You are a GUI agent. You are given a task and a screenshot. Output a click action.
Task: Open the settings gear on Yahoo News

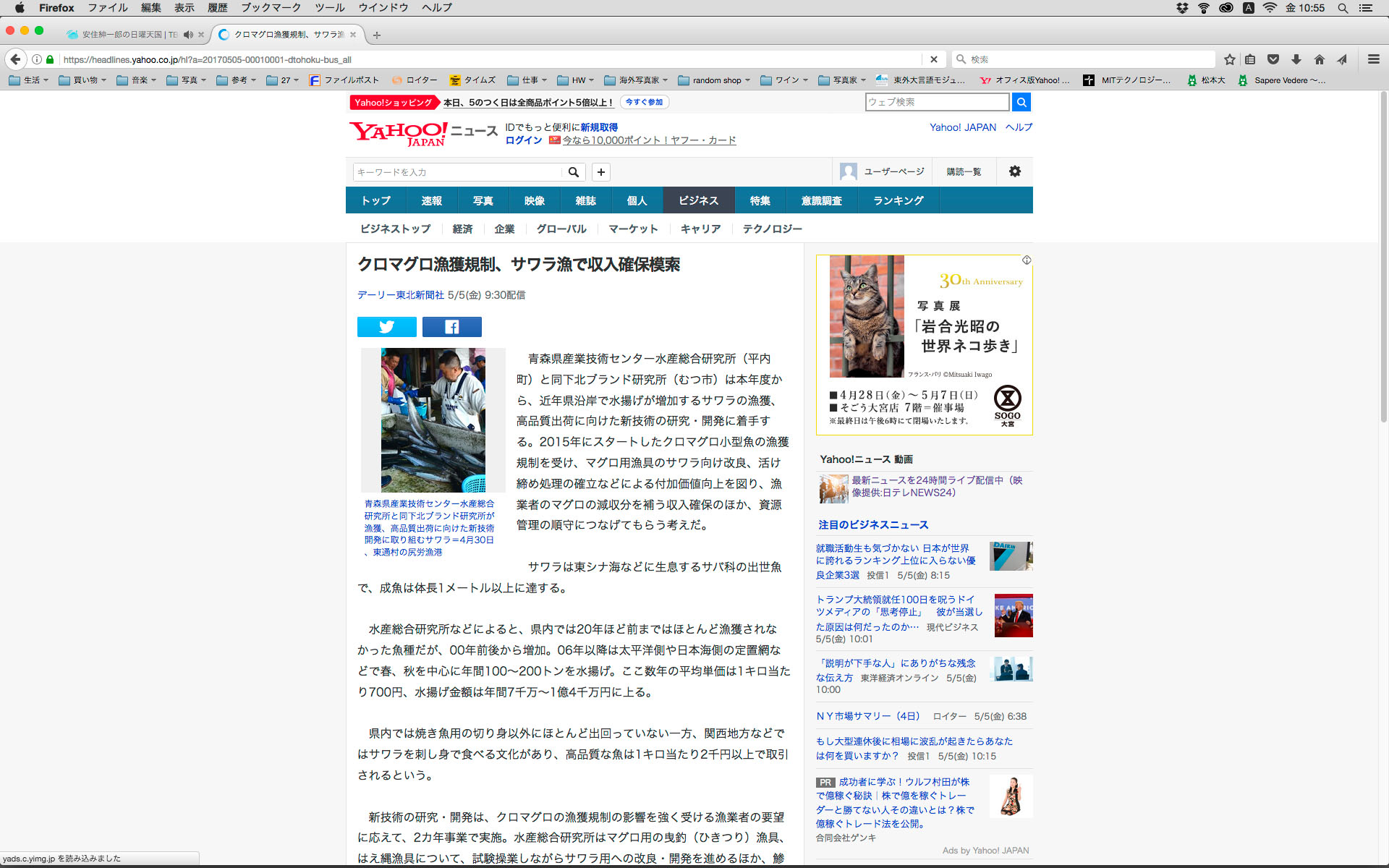click(x=1014, y=171)
